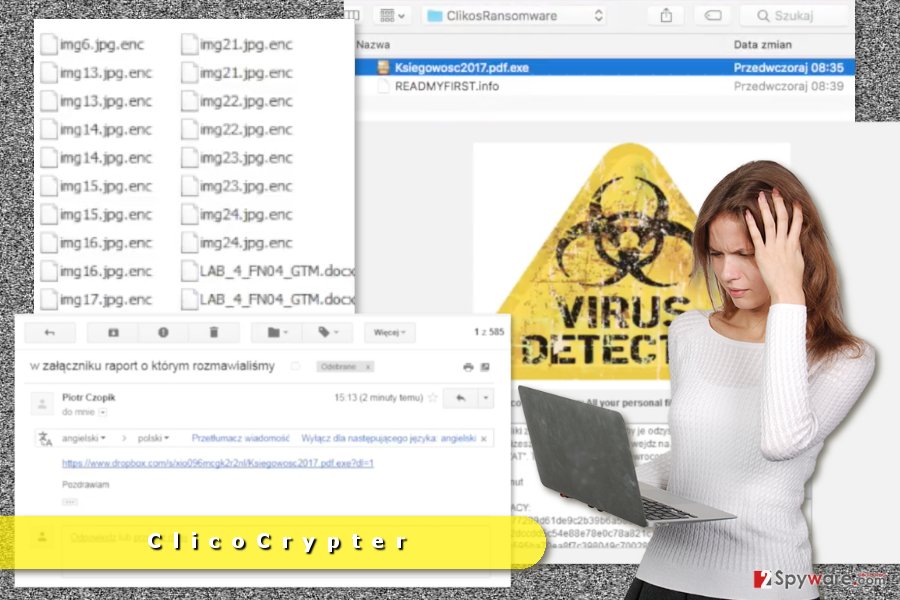
Task: Open the move-to folder dropdown in Gmail
Action: [x=277, y=332]
